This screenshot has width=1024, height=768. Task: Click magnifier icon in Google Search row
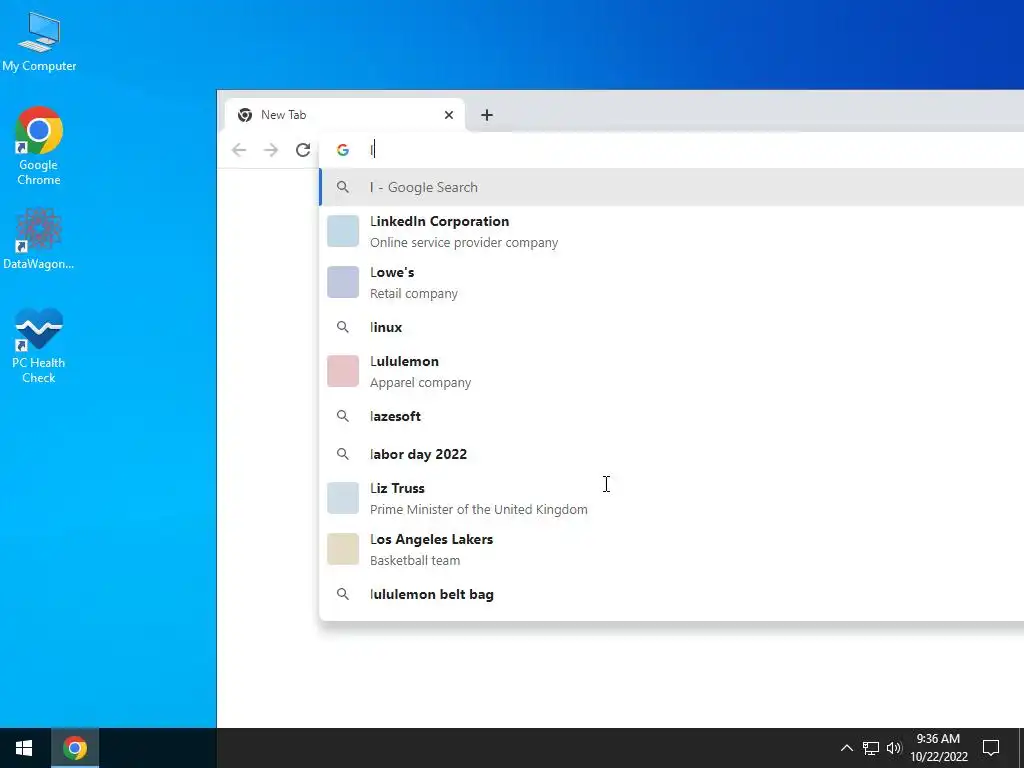coord(343,187)
